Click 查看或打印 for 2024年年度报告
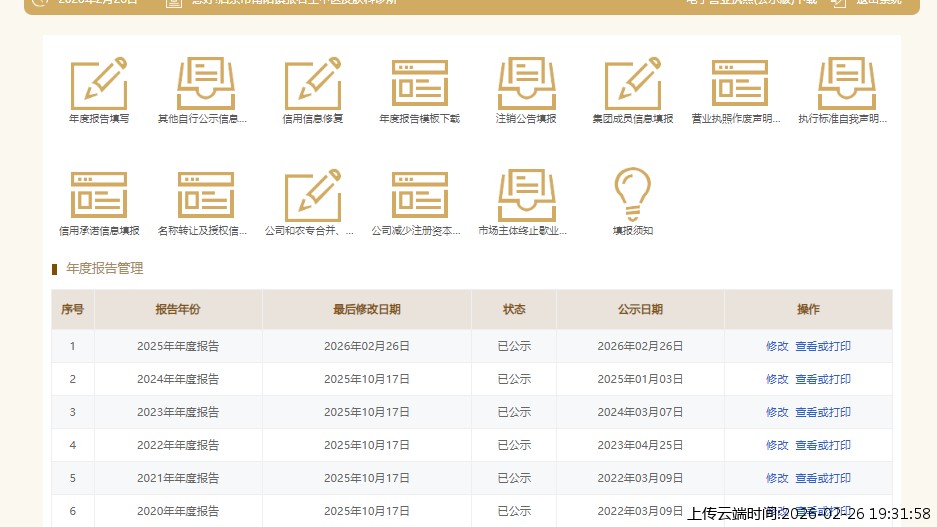This screenshot has height=527, width=937. [823, 379]
